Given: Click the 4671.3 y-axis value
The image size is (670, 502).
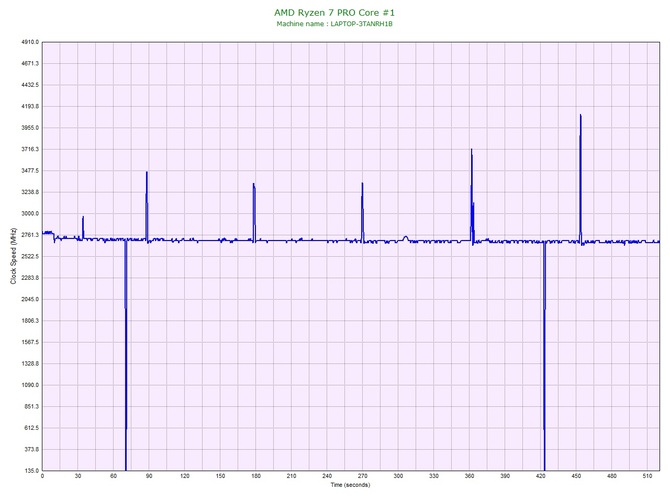Looking at the screenshot, I should (30, 64).
